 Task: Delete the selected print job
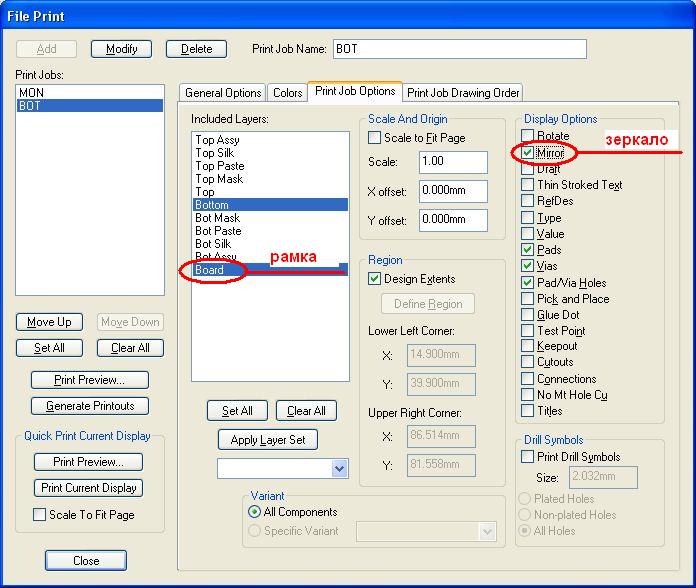[196, 49]
